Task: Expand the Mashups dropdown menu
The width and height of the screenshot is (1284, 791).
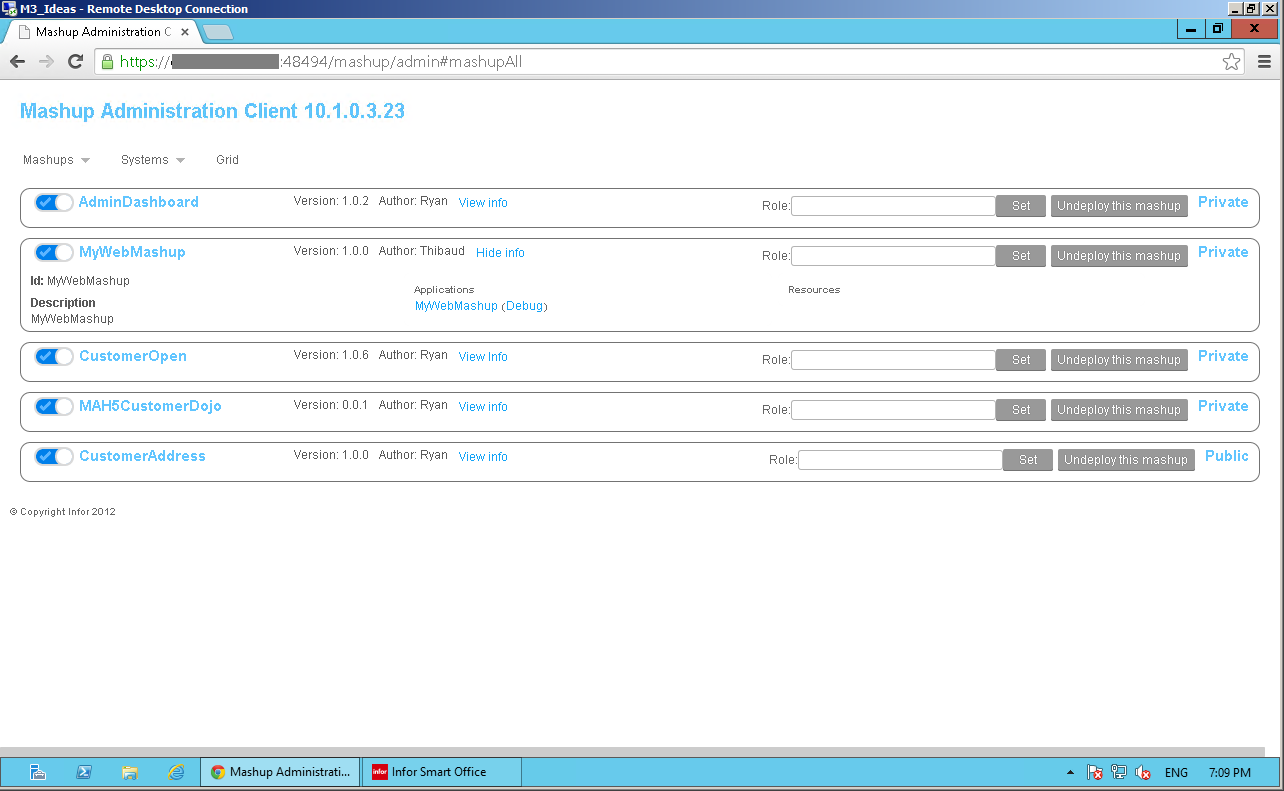Action: point(56,160)
